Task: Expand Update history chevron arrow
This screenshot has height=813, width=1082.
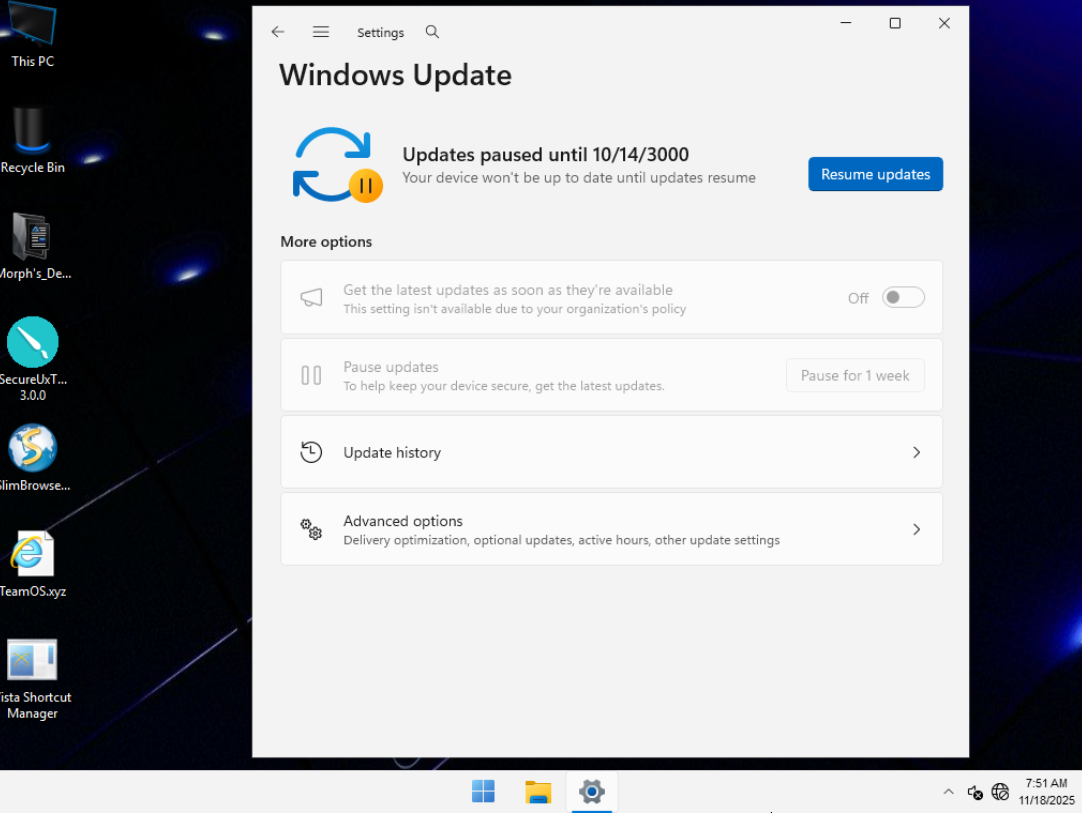Action: (916, 453)
